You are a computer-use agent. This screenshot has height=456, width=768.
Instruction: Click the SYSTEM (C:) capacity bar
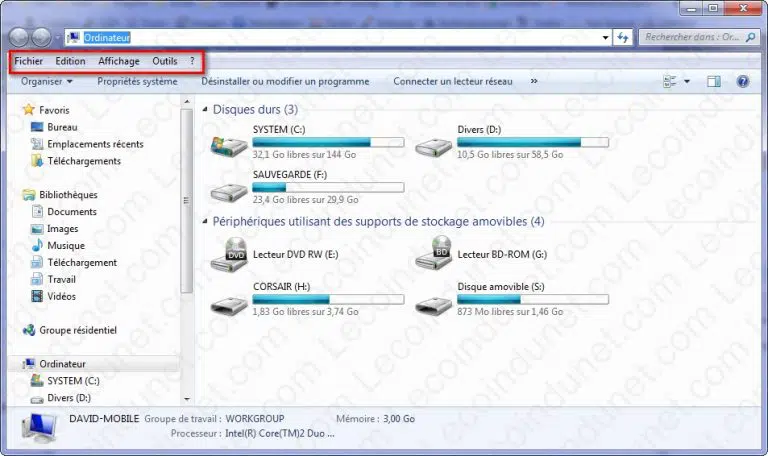tap(328, 143)
